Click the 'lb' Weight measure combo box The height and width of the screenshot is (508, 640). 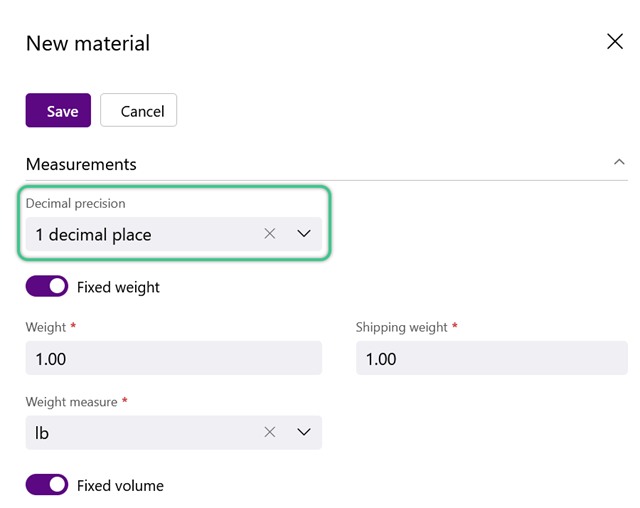(x=174, y=433)
